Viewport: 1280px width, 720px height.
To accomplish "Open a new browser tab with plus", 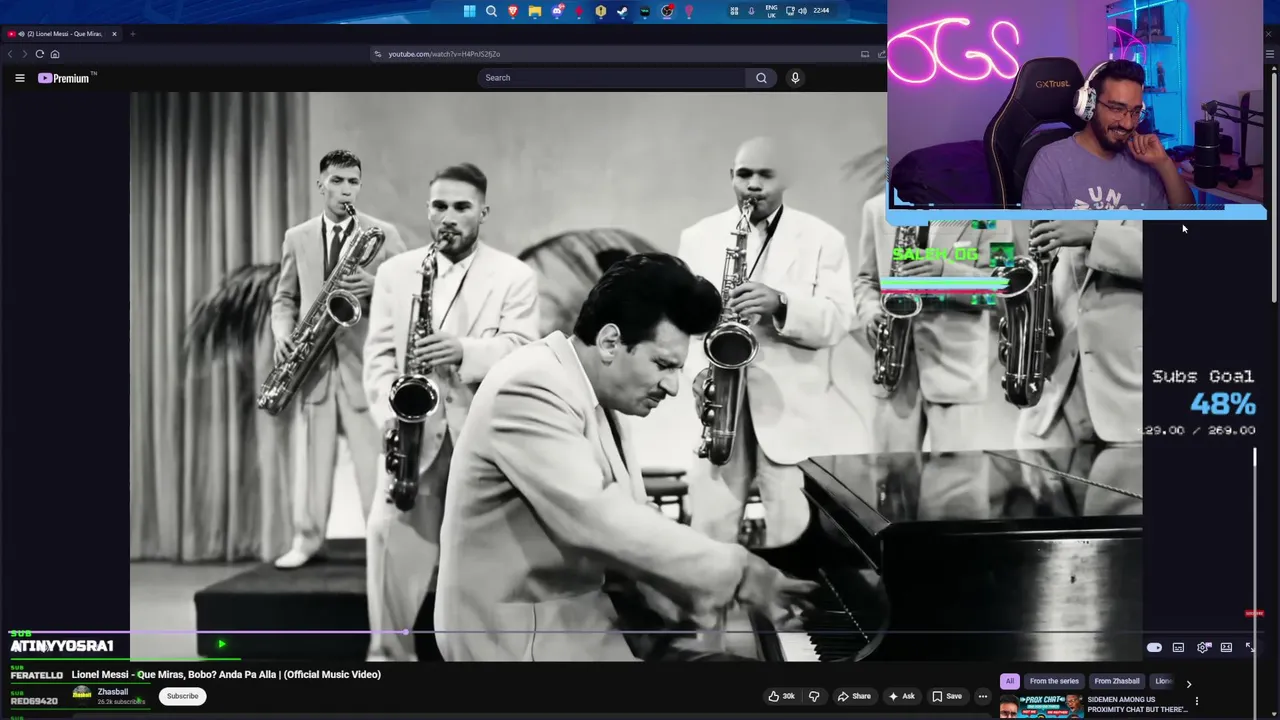I will click(x=132, y=34).
